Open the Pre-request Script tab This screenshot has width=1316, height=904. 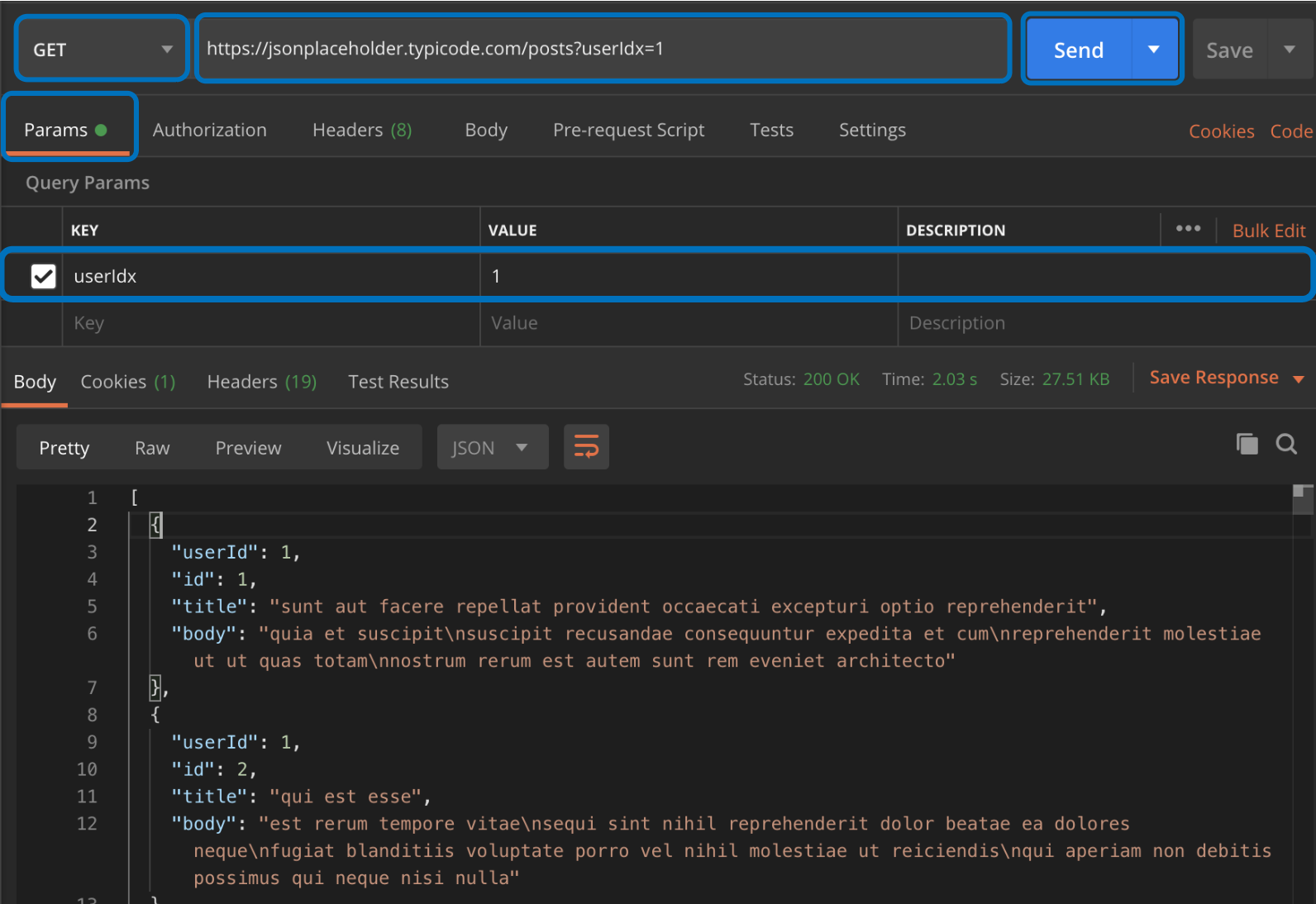pos(628,130)
